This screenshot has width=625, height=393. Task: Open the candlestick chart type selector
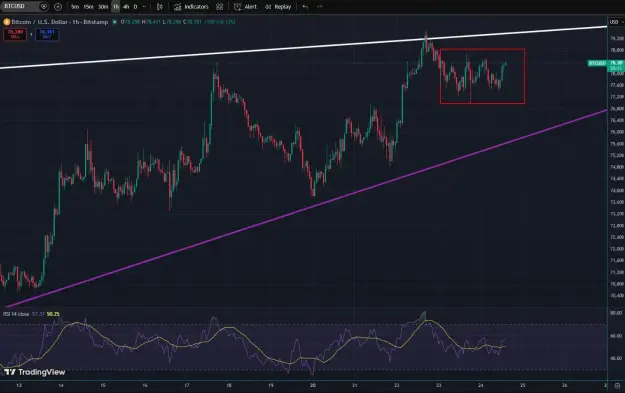click(x=159, y=7)
